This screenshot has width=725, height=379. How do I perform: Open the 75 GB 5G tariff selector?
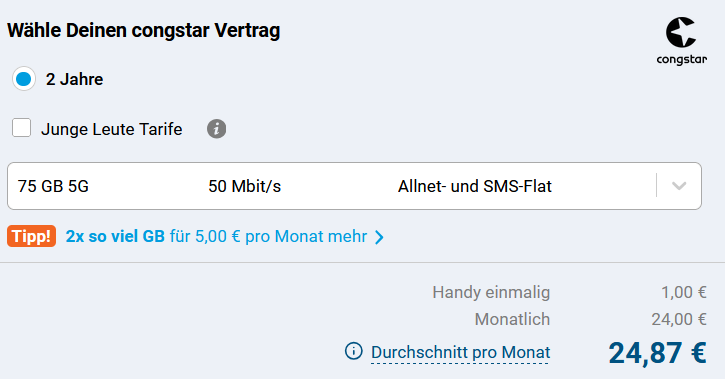354,186
